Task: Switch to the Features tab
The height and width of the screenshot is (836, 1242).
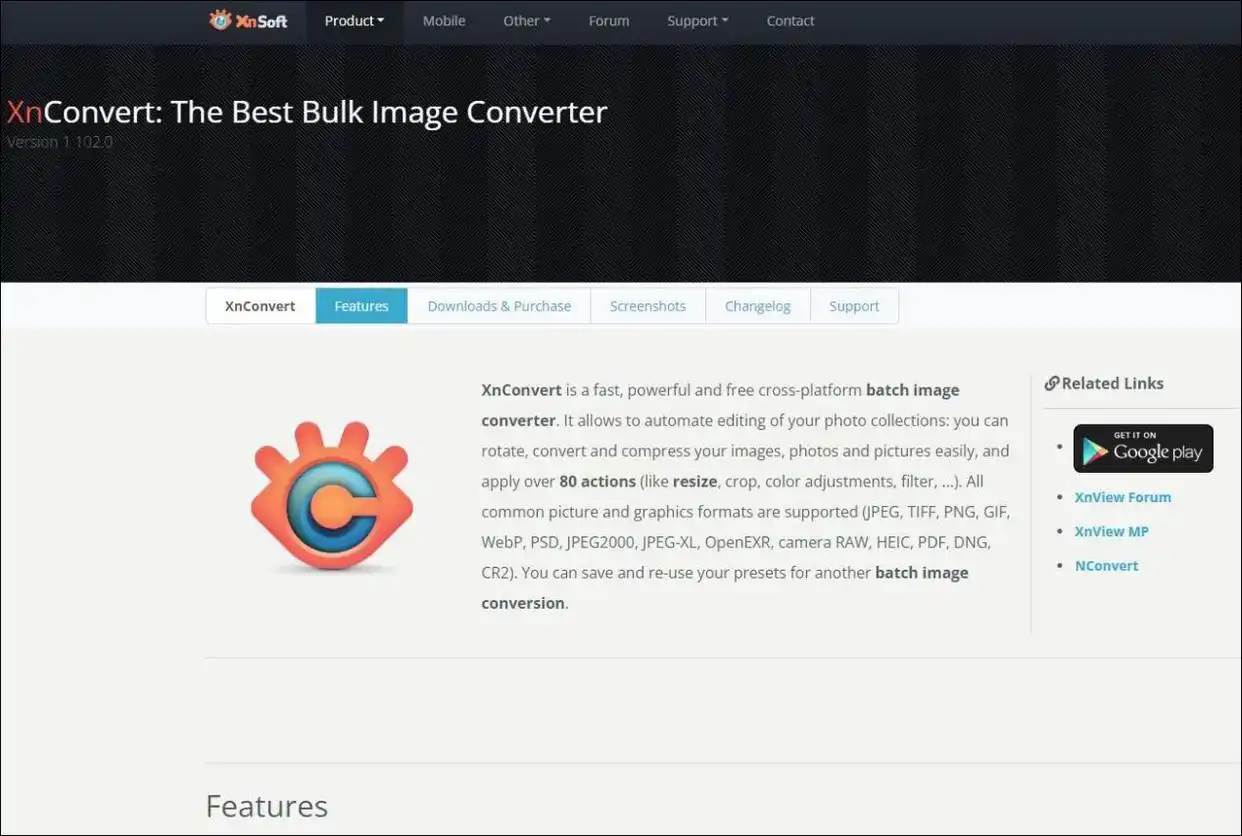Action: click(361, 306)
